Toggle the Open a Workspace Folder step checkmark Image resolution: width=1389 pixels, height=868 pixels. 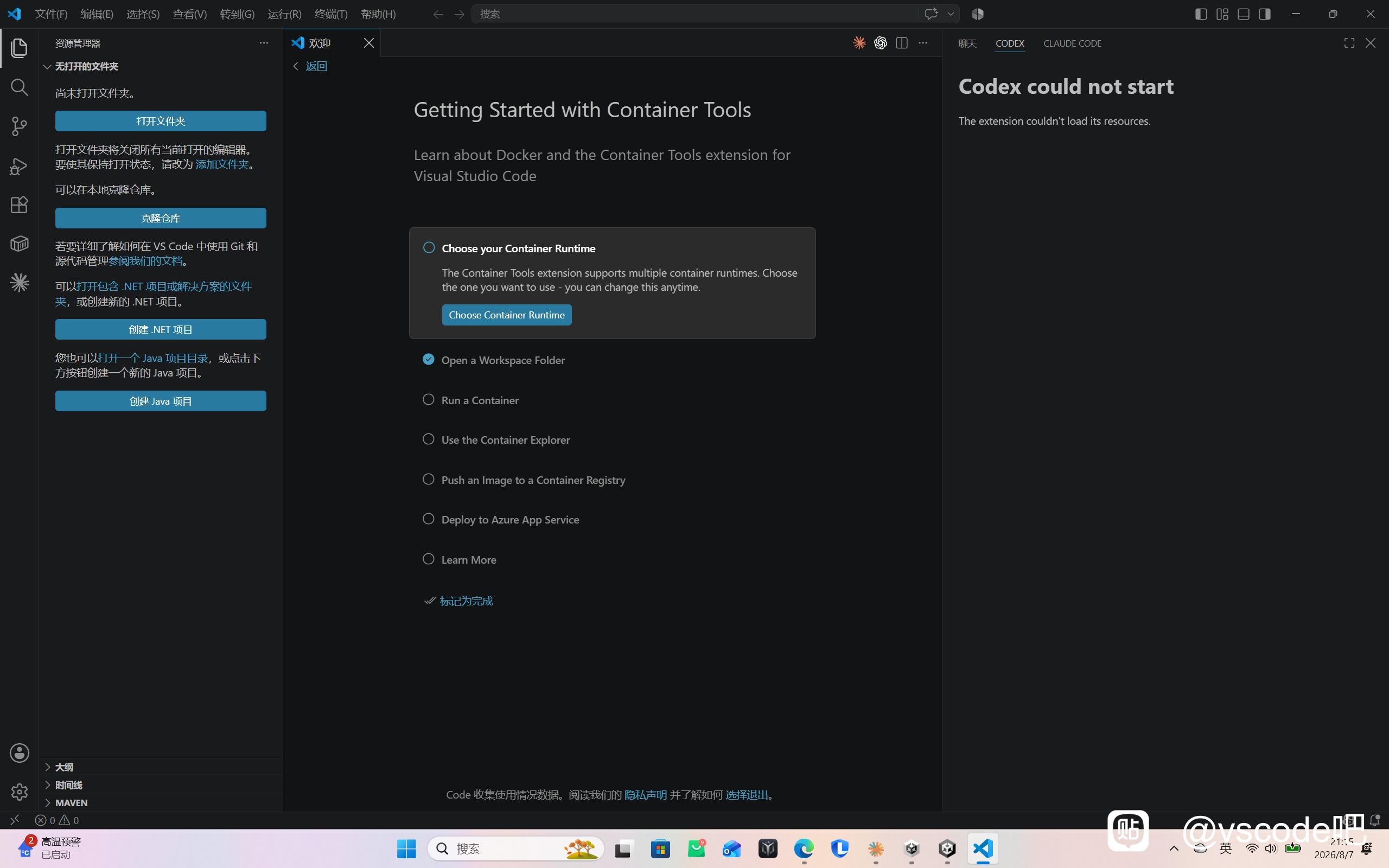pos(429,359)
